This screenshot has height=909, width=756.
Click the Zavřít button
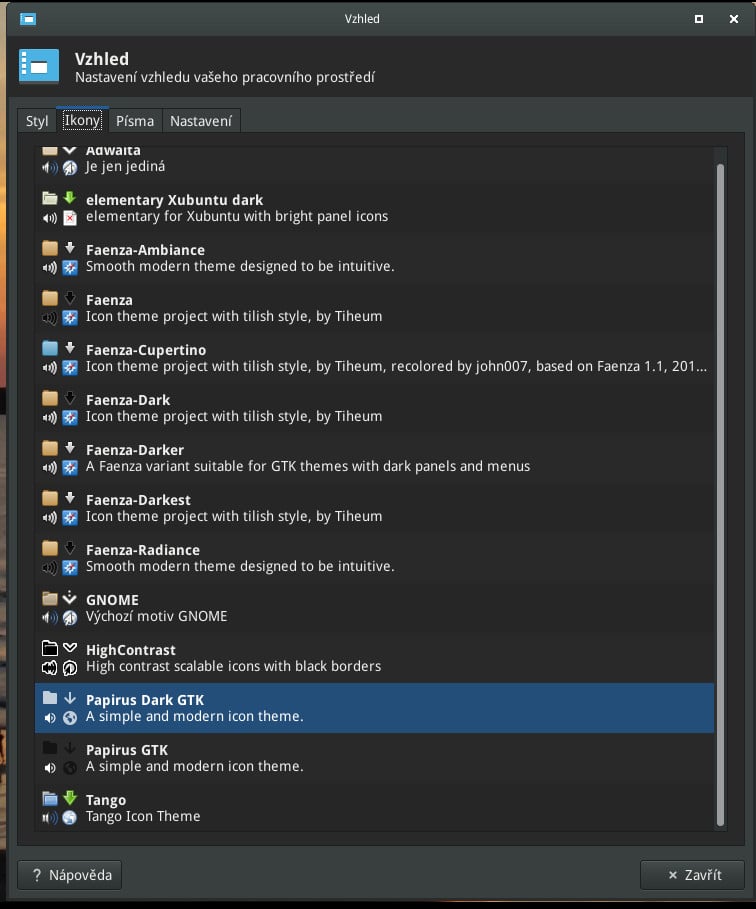coord(692,875)
